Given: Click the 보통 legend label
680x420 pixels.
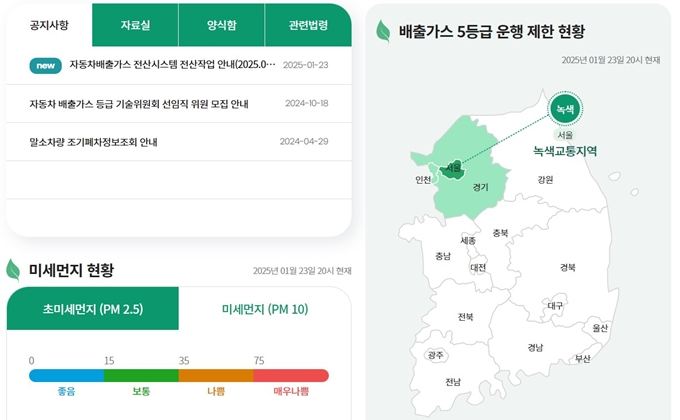Looking at the screenshot, I should (141, 391).
